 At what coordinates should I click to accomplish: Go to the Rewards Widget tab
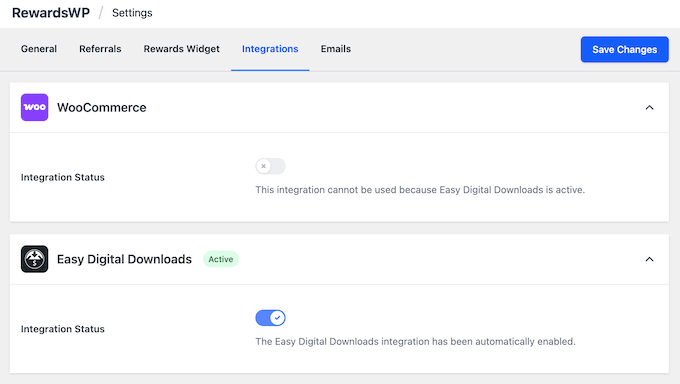pos(182,49)
